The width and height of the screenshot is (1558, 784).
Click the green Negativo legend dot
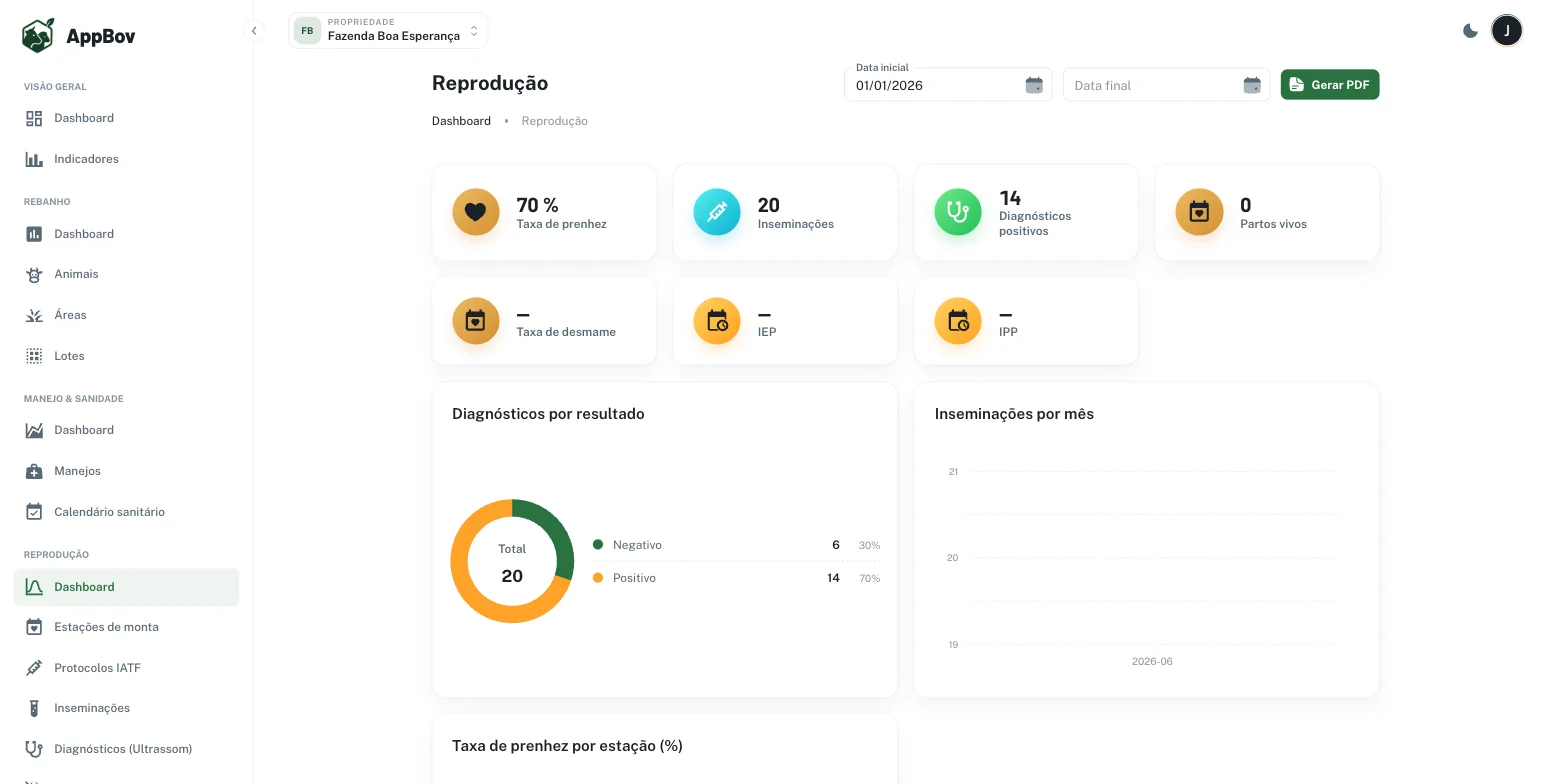[598, 545]
